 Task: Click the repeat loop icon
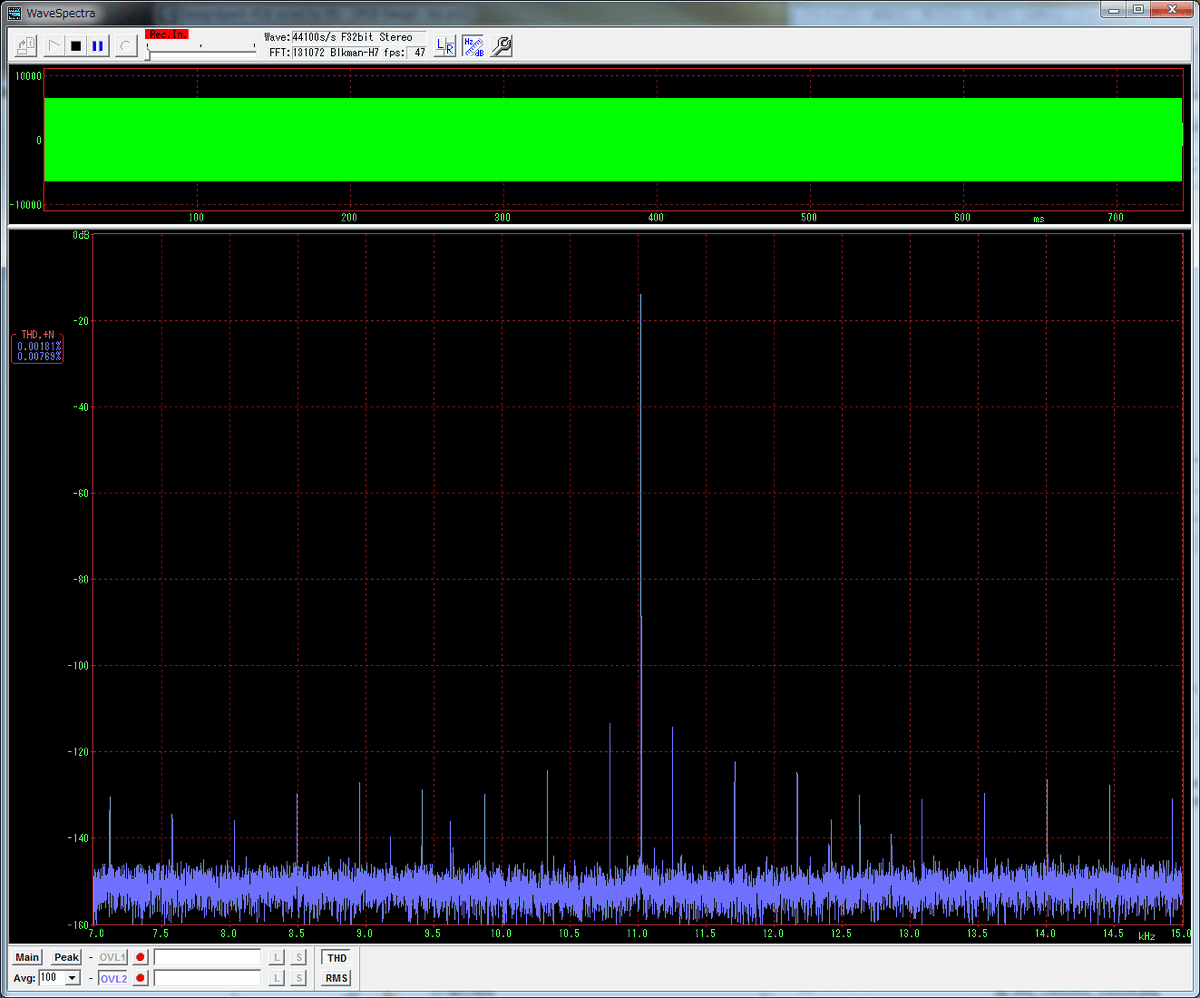click(125, 45)
